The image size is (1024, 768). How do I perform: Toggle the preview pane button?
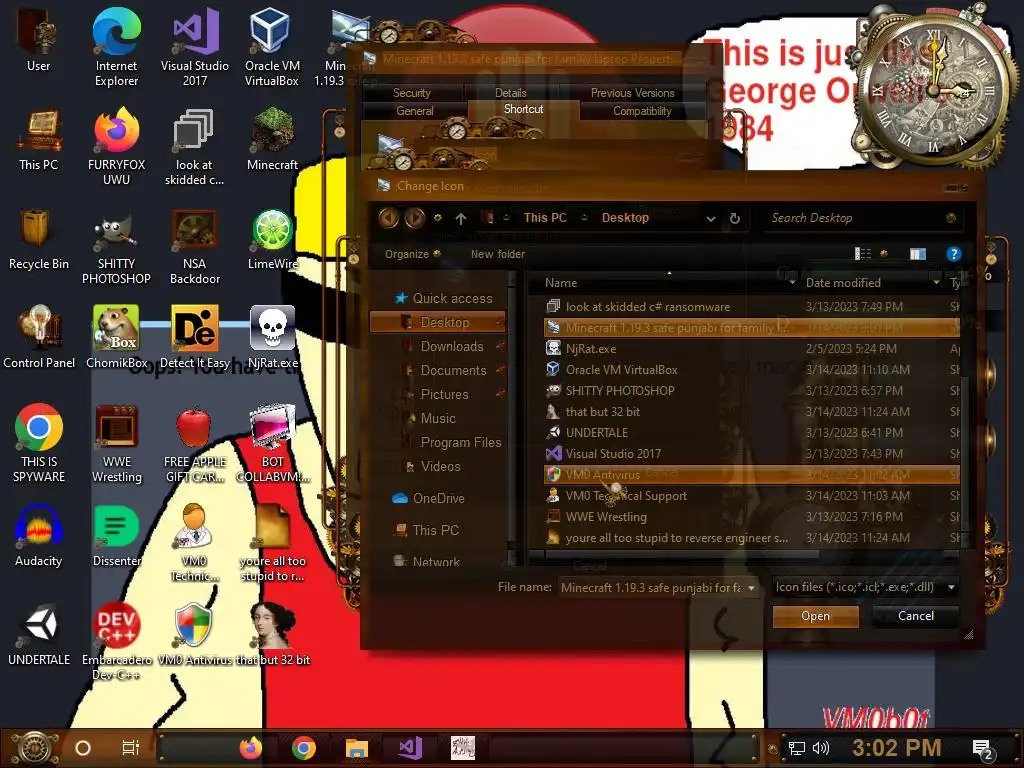pyautogui.click(x=918, y=254)
